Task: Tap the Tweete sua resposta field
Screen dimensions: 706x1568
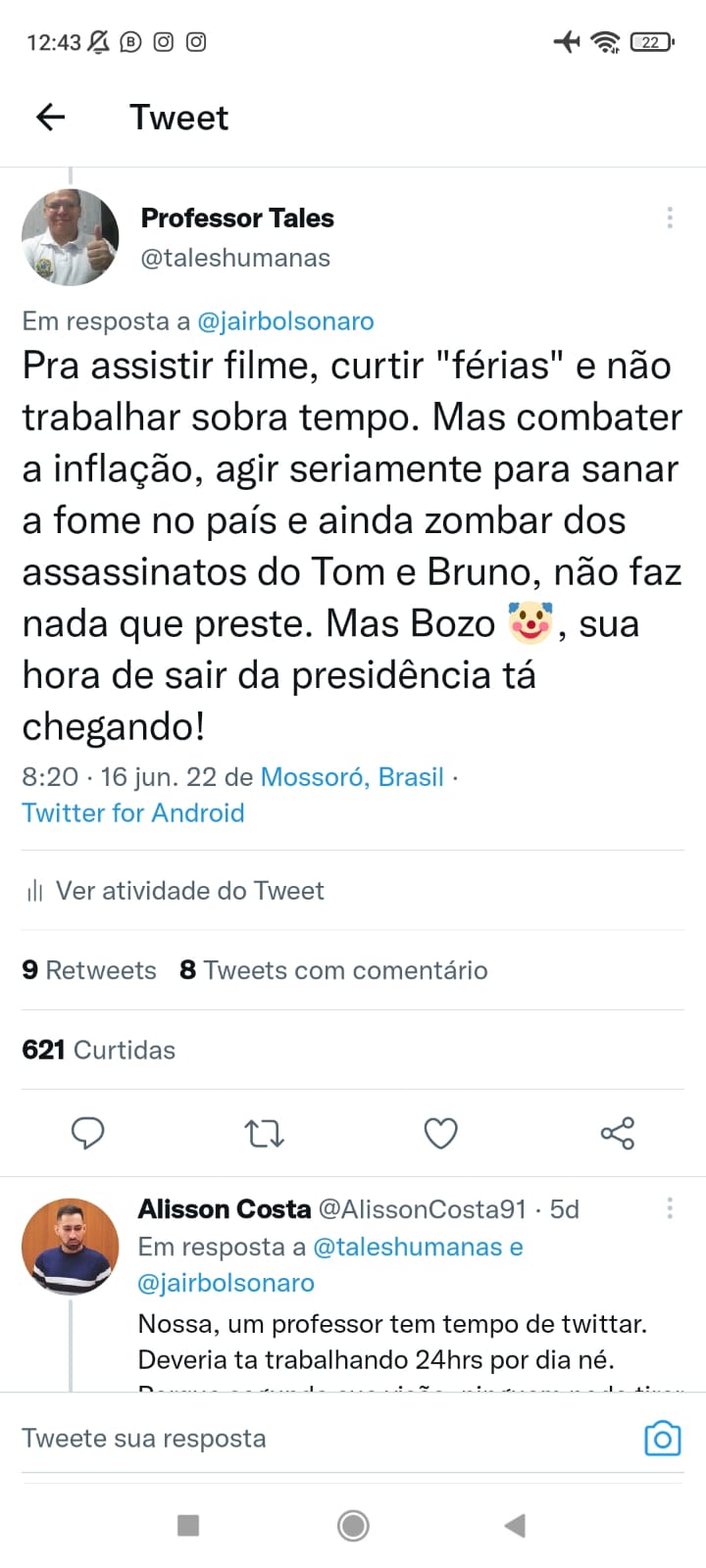Action: [x=294, y=1438]
